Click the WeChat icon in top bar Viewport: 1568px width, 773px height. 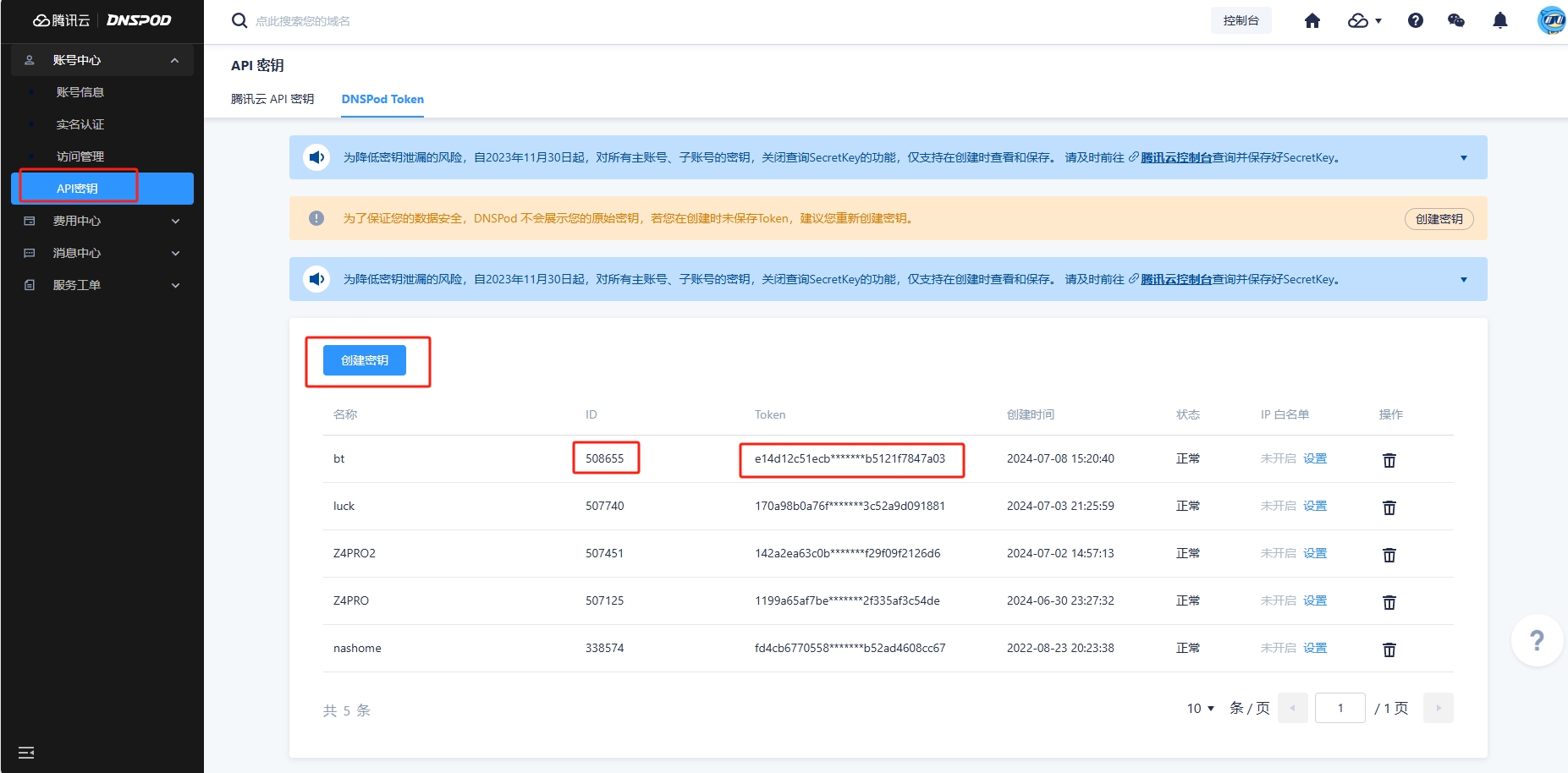1455,21
